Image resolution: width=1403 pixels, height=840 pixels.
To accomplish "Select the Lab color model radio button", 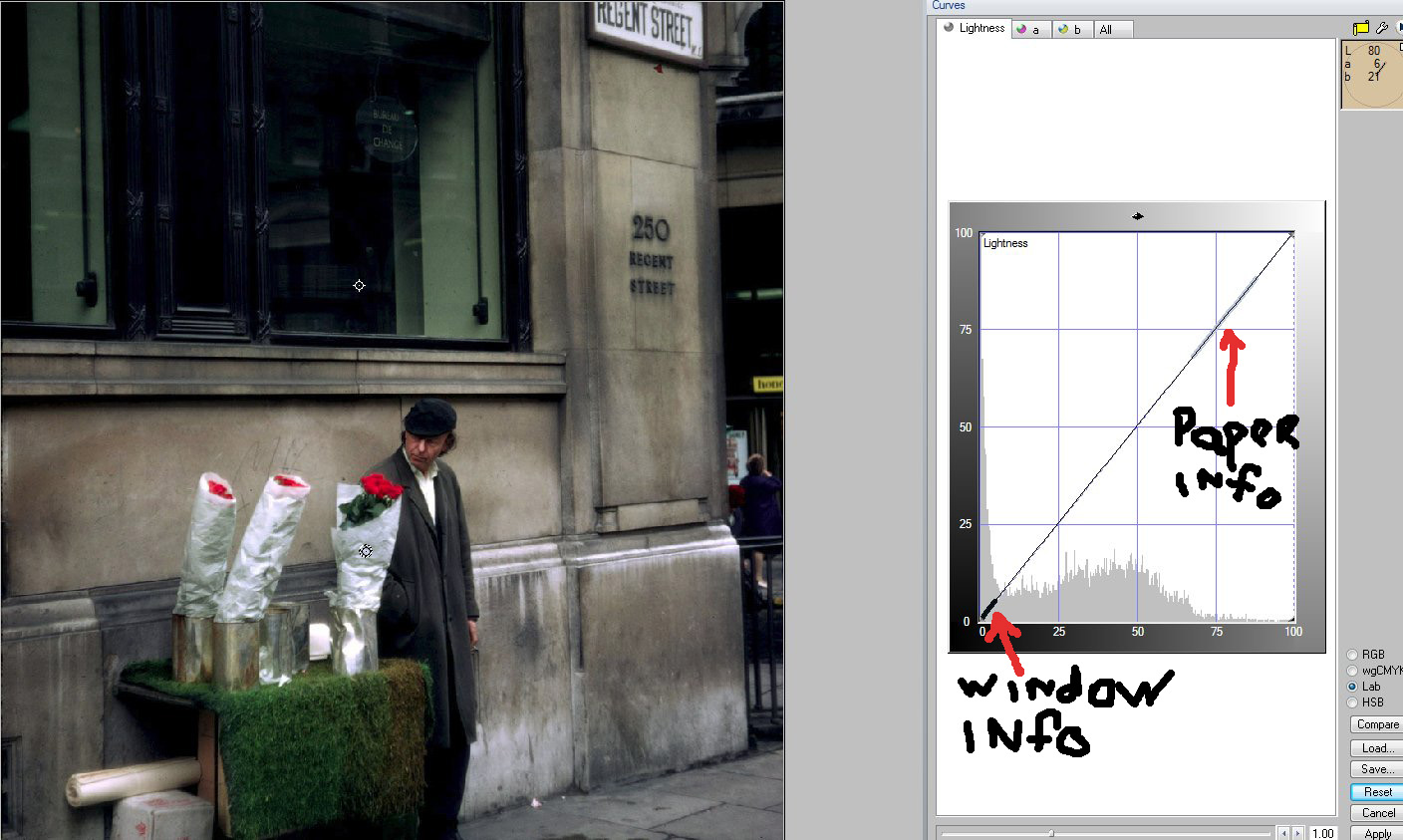I will click(x=1353, y=687).
